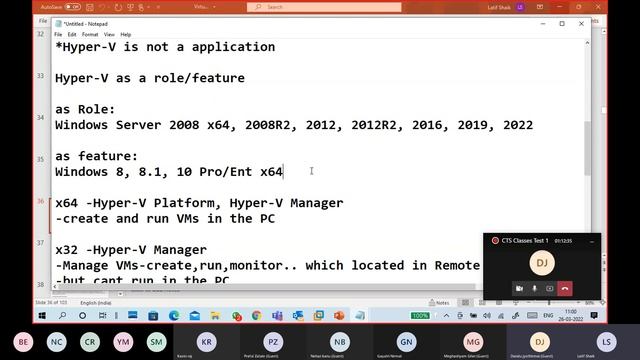Viewport: 640px width, 360px height.
Task: Open File Explorer from taskbar
Action: (215, 316)
